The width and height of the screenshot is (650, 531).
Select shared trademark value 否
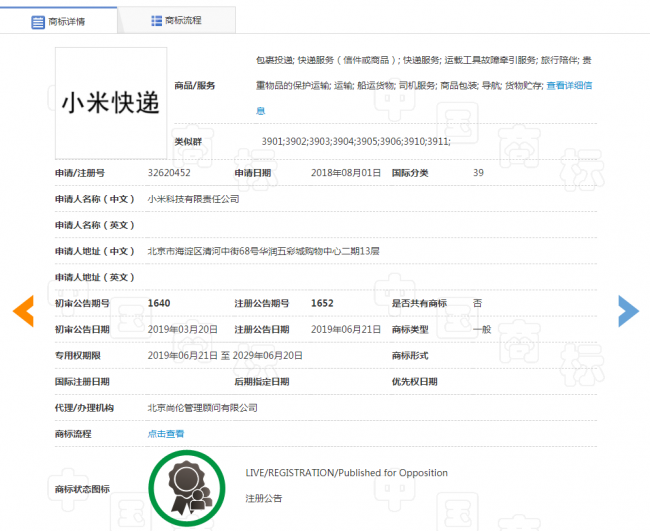[478, 303]
